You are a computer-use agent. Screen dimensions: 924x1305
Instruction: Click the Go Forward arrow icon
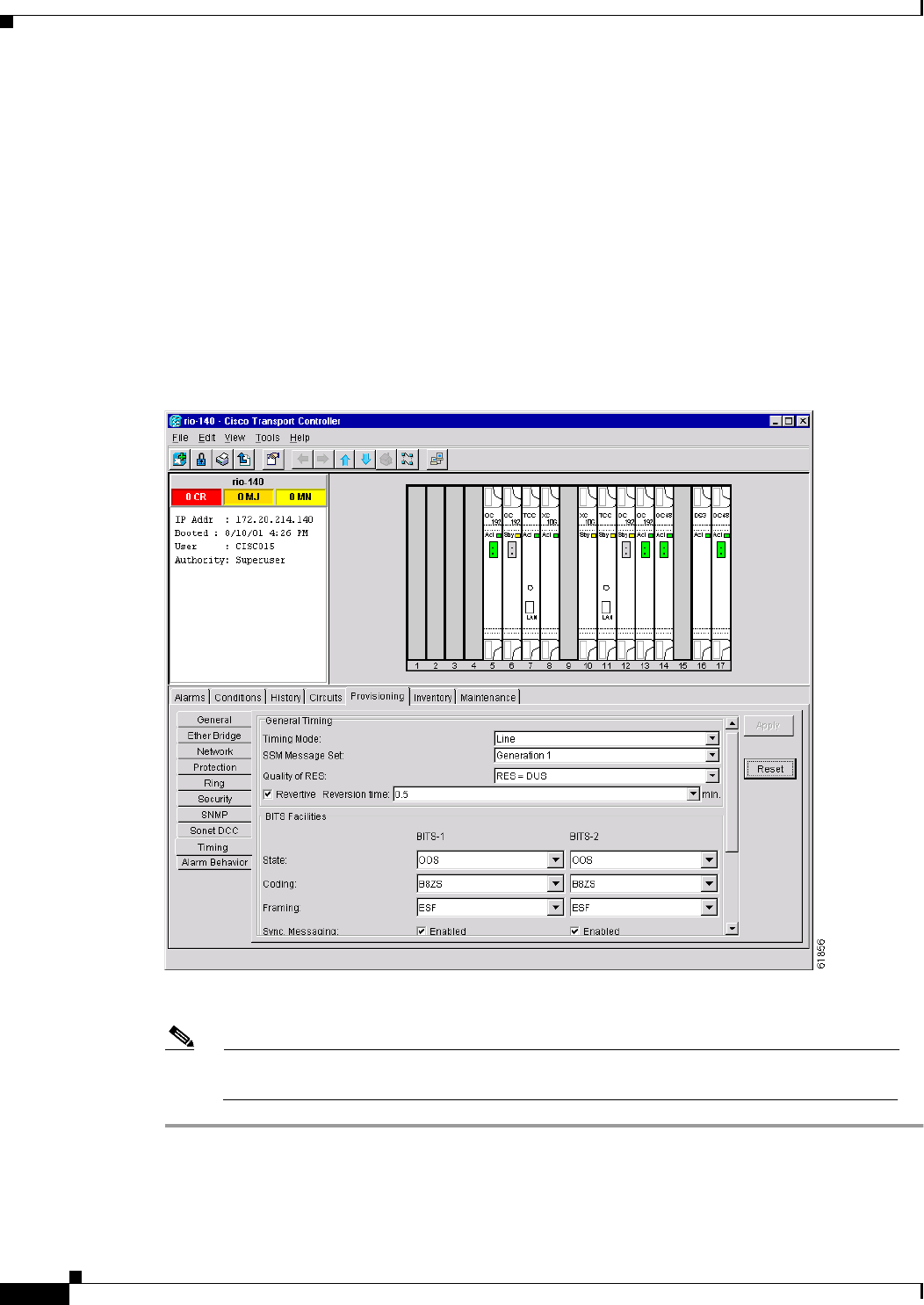[323, 459]
